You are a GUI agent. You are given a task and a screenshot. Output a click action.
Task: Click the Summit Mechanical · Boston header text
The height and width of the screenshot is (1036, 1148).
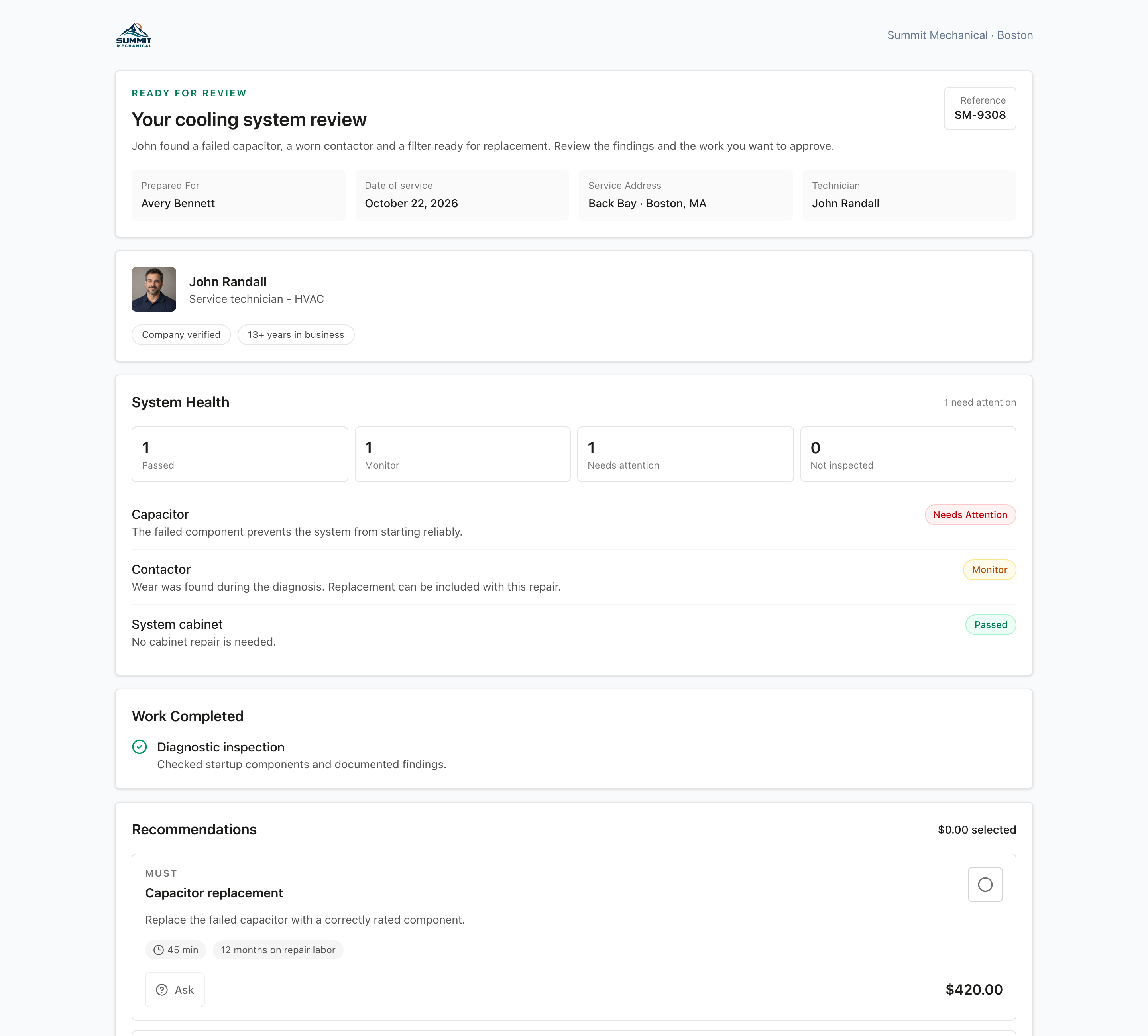[x=959, y=35]
